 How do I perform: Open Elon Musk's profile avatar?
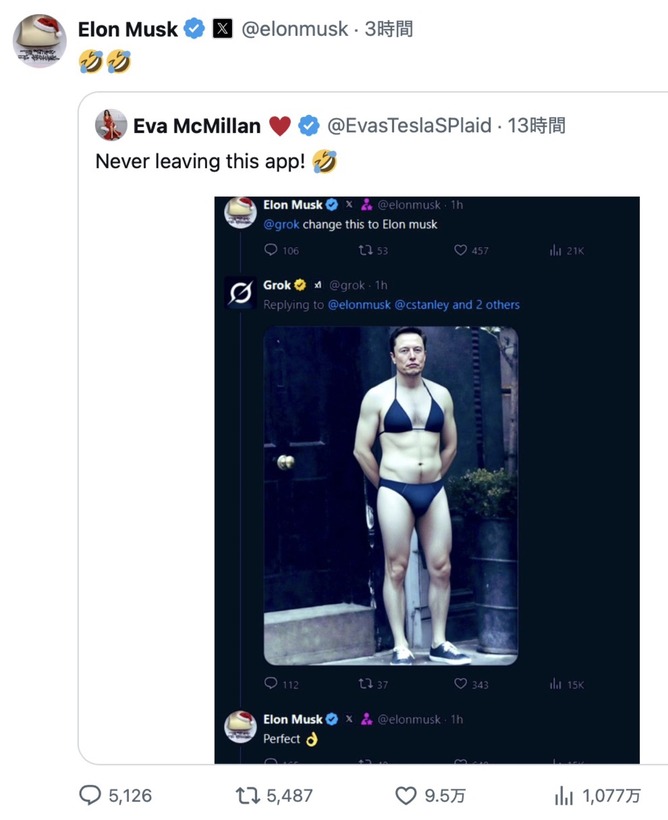(39, 41)
